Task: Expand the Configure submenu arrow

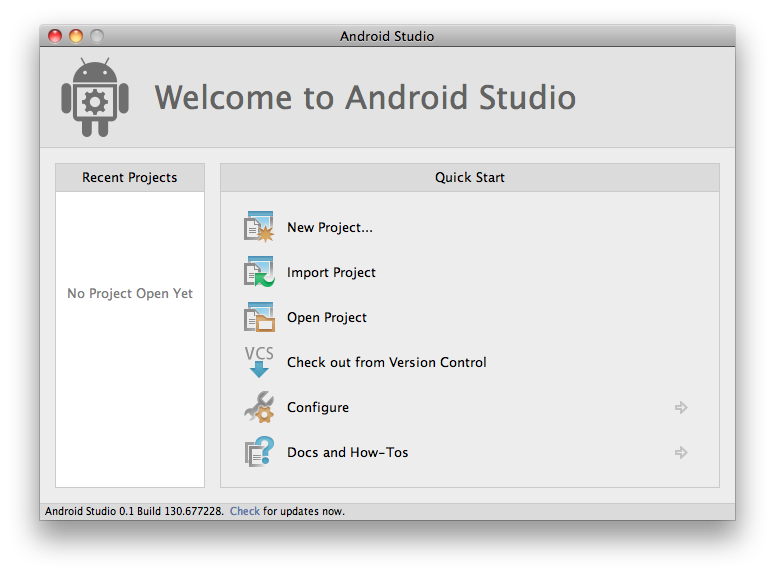Action: [681, 407]
